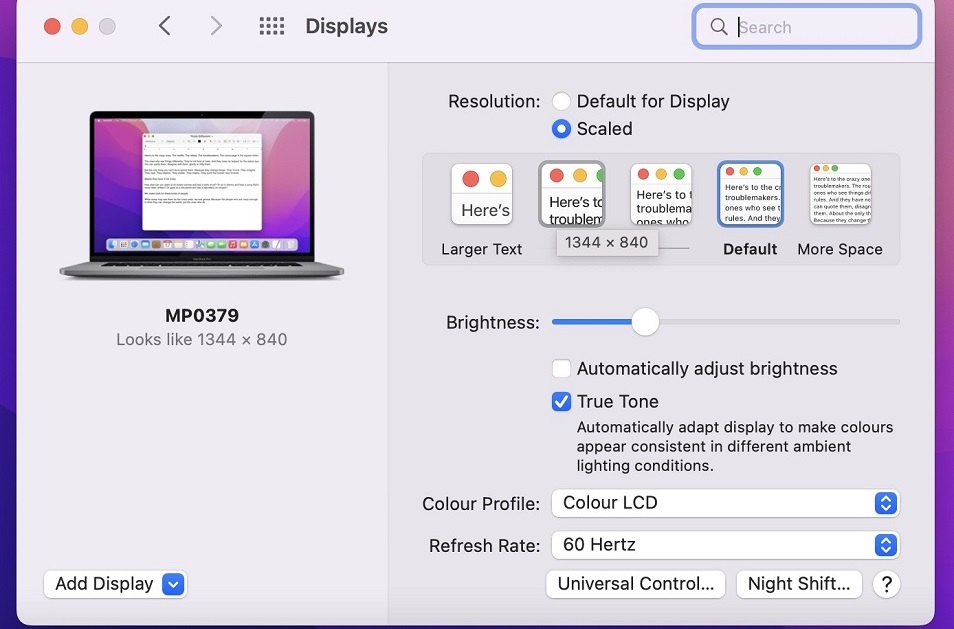Screen dimensions: 954x629
Task: Click the Brightness slider knob
Action: 646,322
